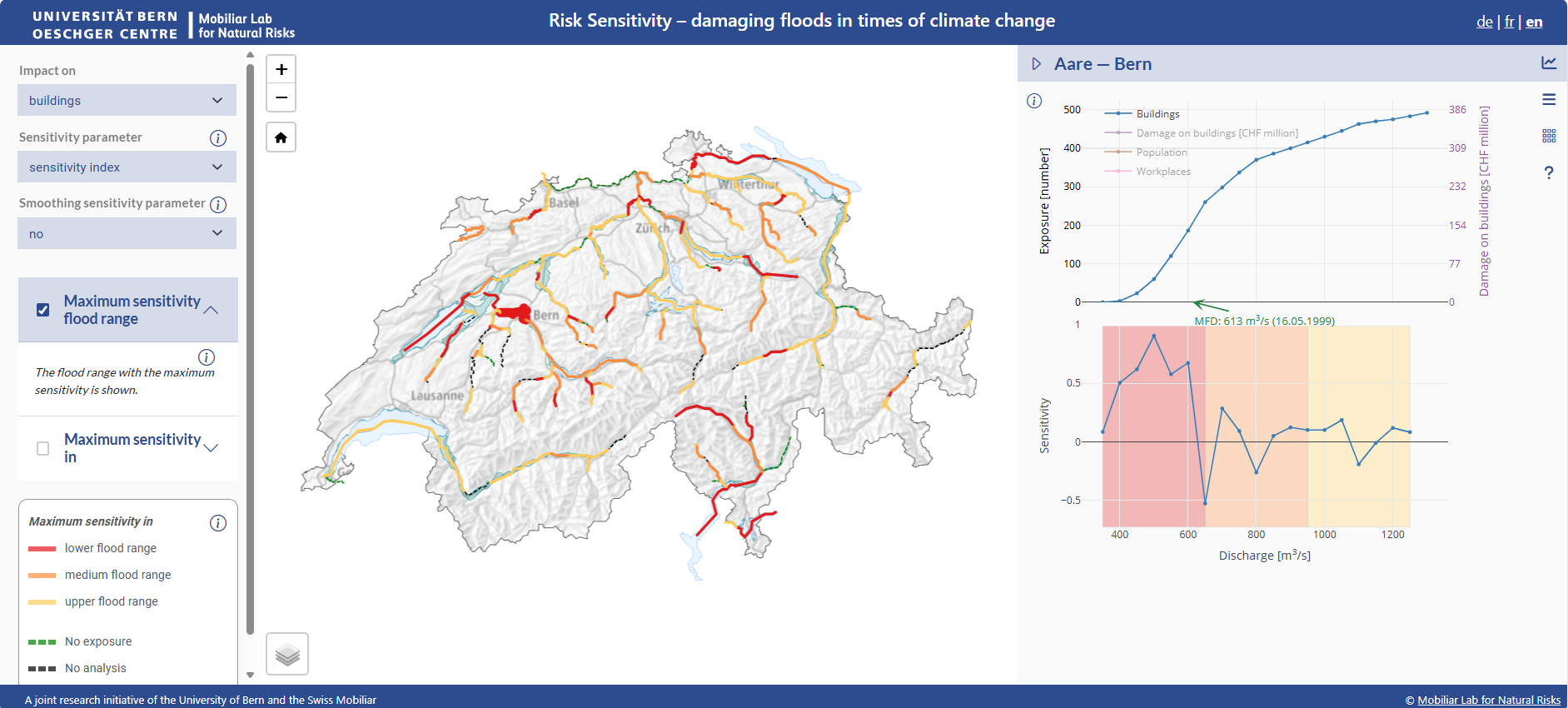Switch language to German (de)
This screenshot has height=708, width=1568.
point(1484,22)
